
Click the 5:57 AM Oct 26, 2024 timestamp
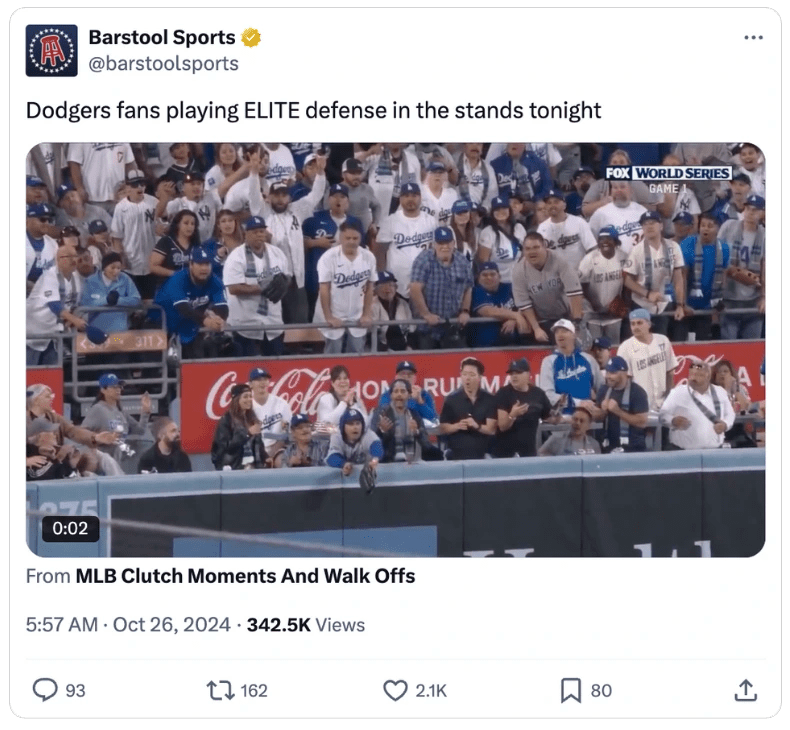(128, 625)
